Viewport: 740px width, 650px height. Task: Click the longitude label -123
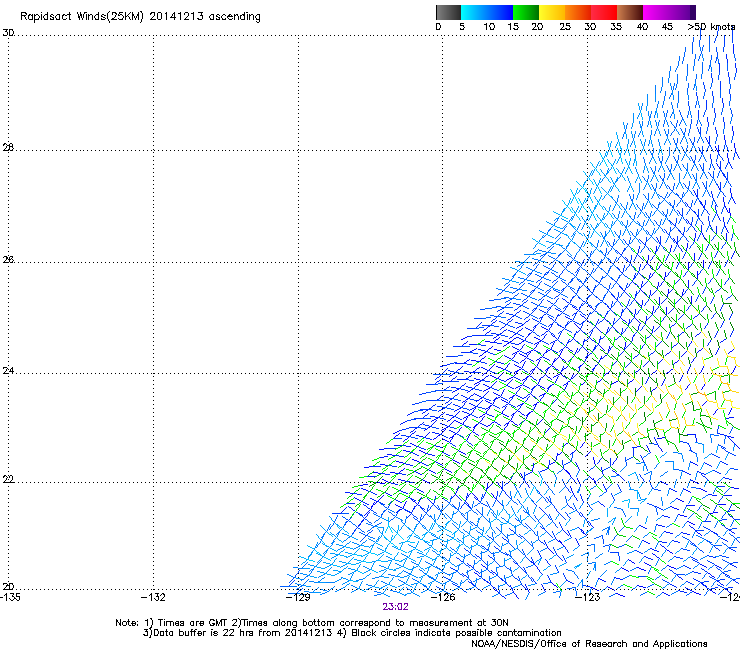(588, 597)
